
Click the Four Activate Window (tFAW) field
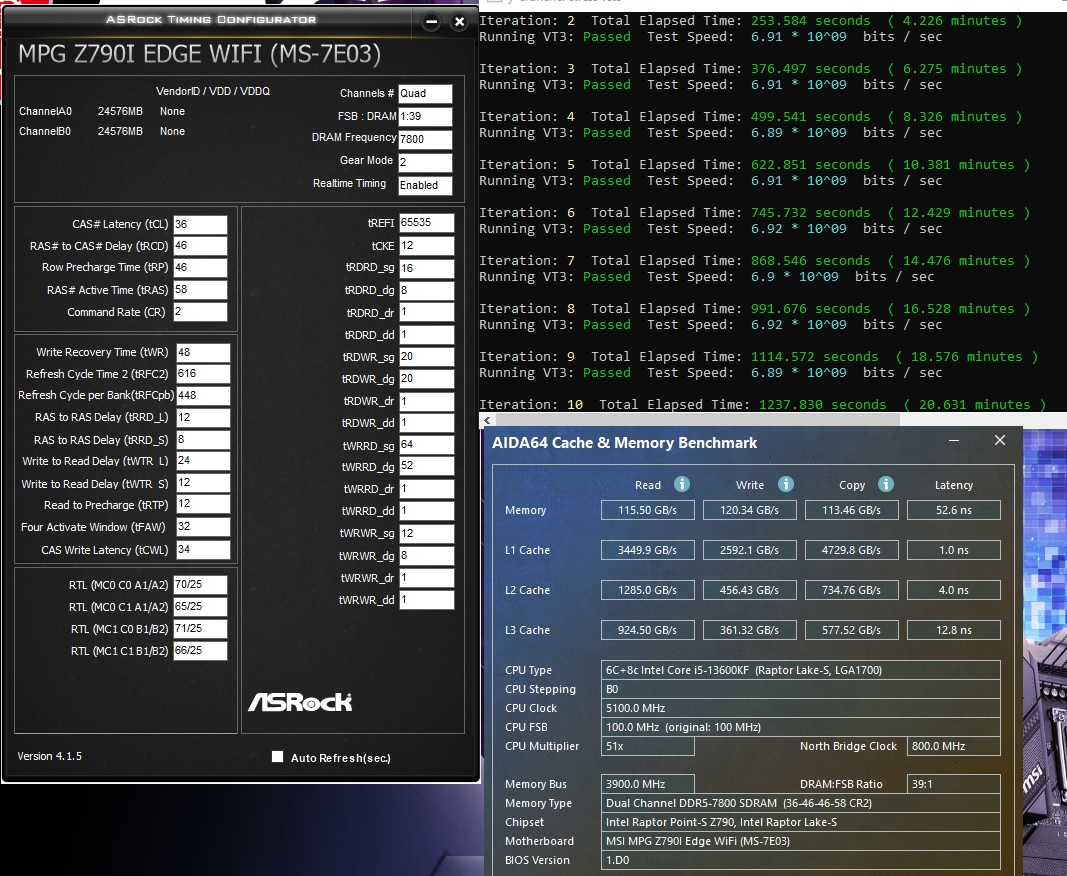(203, 526)
